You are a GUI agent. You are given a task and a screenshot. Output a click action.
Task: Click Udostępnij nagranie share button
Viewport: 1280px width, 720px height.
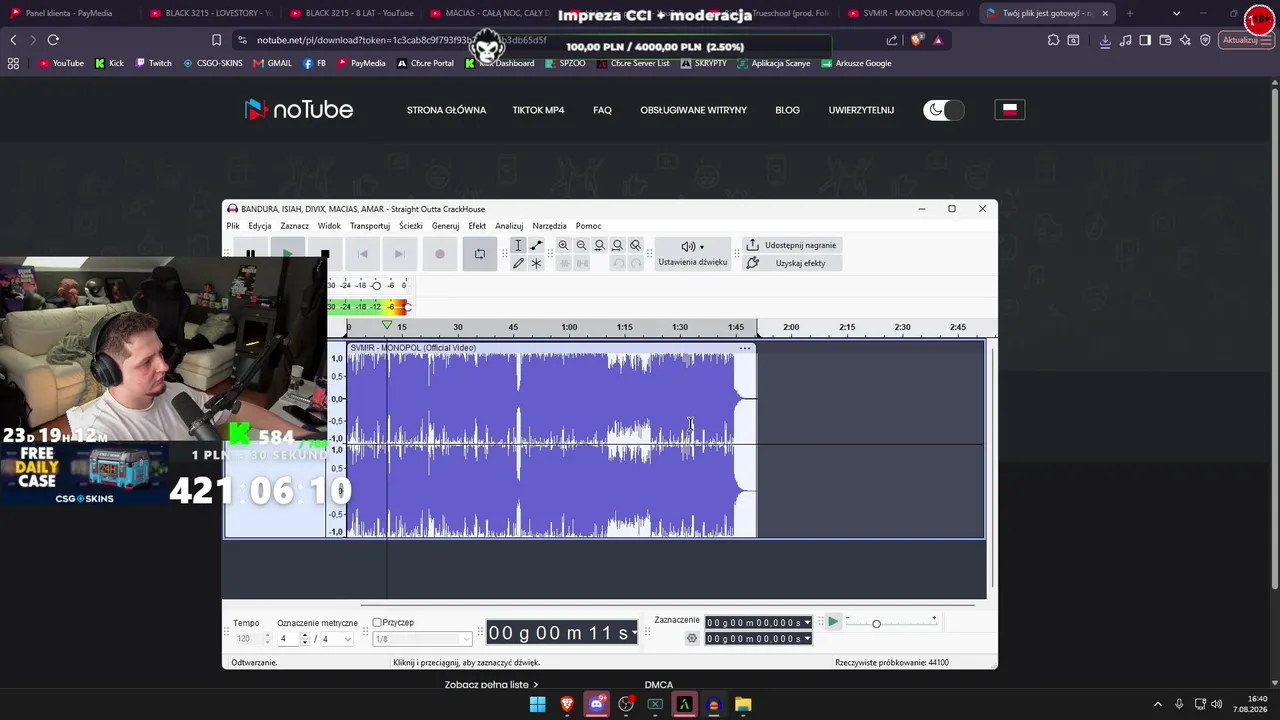(791, 245)
